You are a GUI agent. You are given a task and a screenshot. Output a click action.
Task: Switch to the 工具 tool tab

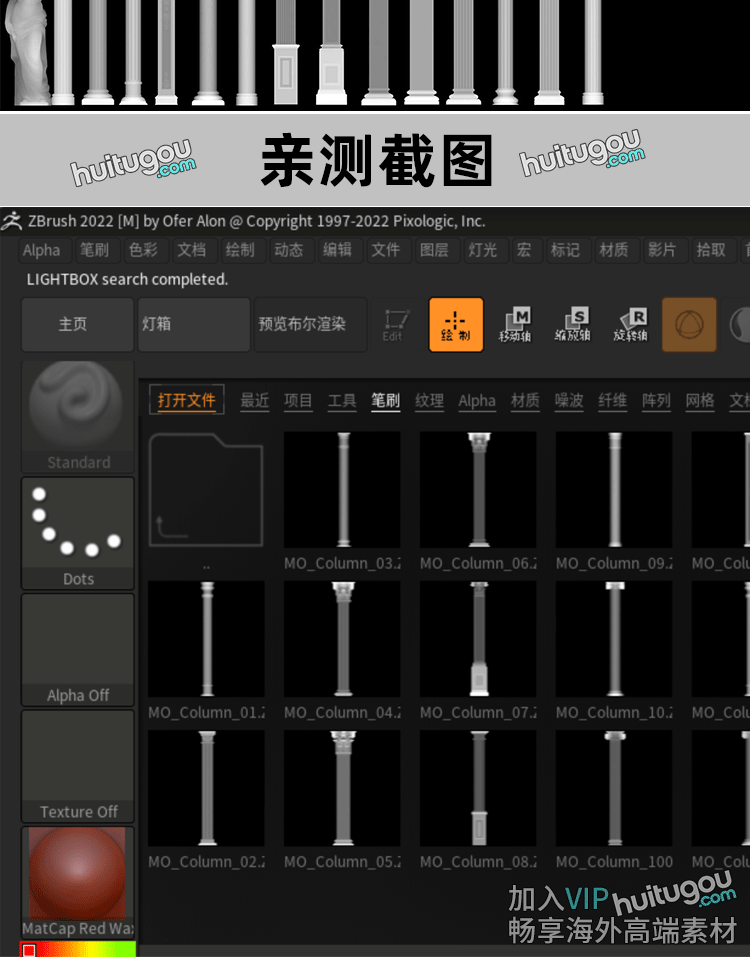point(342,401)
